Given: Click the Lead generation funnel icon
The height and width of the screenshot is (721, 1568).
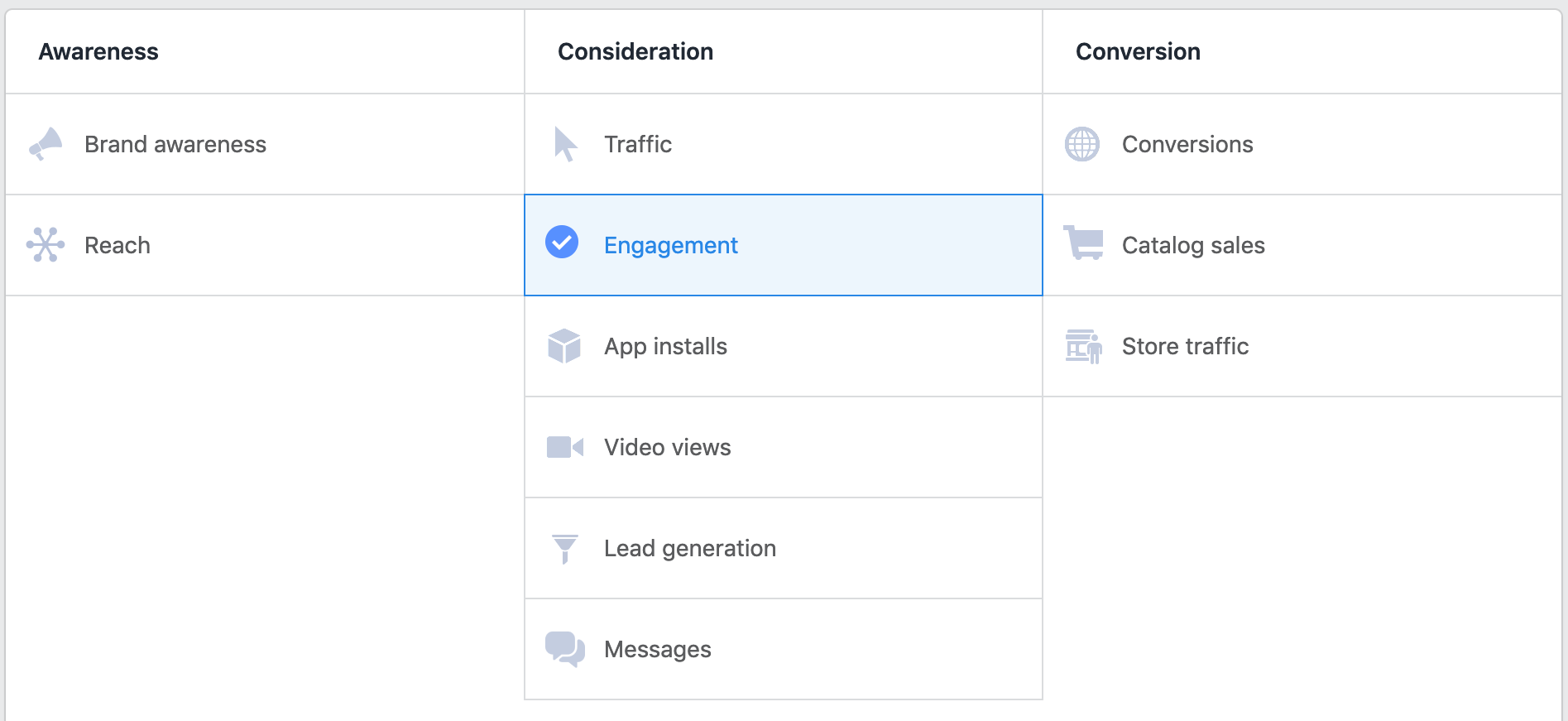Looking at the screenshot, I should point(565,548).
